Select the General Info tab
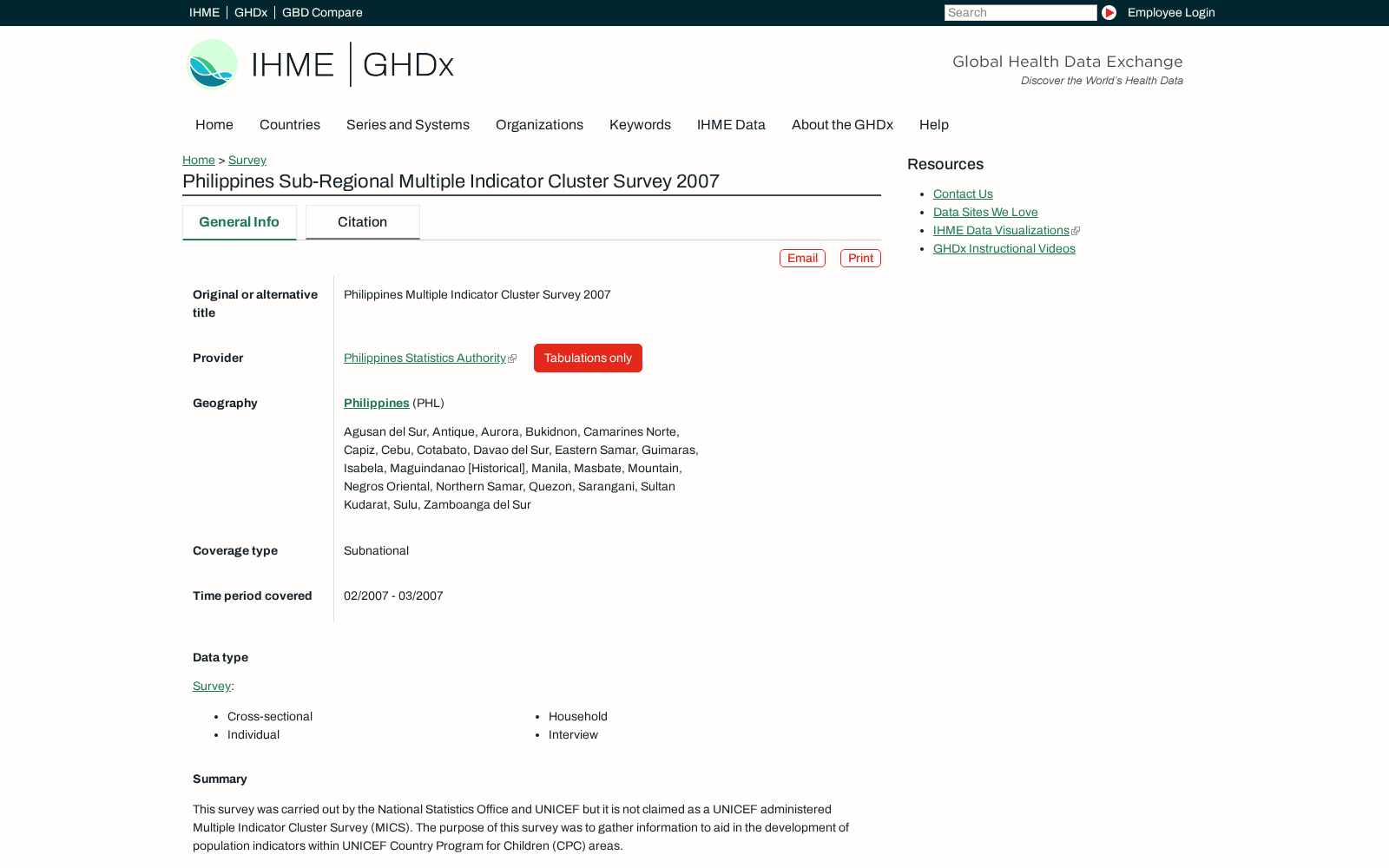The height and width of the screenshot is (868, 1389). coord(240,222)
